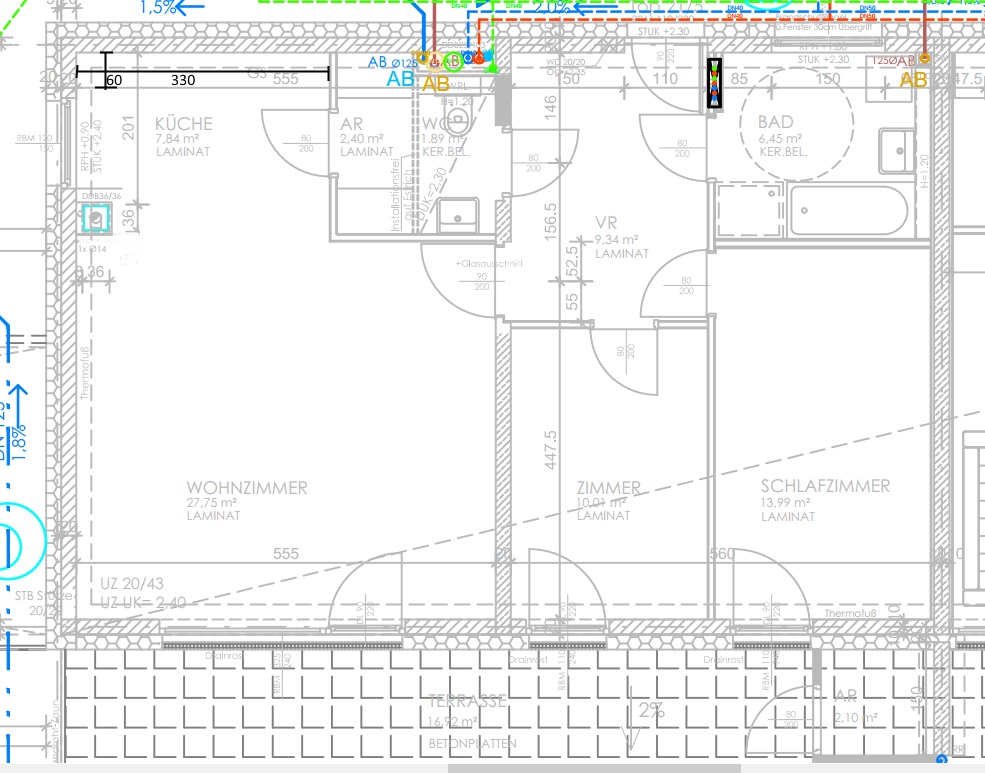Viewport: 985px width, 773px height.
Task: Select the black 60 dimension text
Action: [x=114, y=80]
